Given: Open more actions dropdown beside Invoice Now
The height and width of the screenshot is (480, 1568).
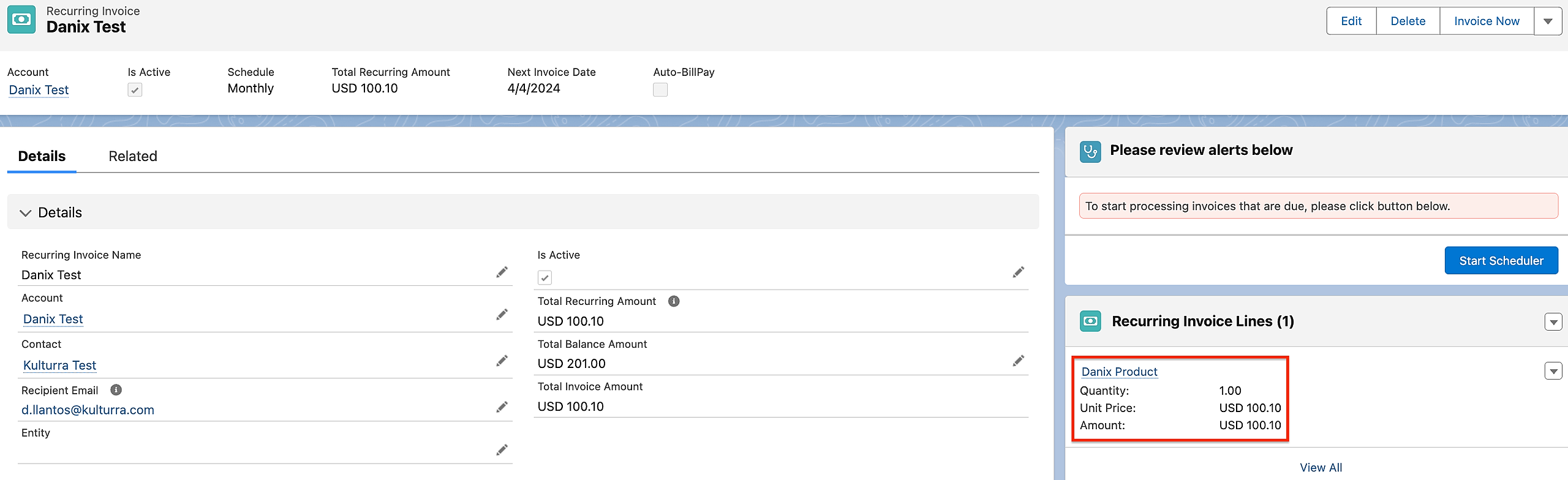Looking at the screenshot, I should [x=1548, y=21].
